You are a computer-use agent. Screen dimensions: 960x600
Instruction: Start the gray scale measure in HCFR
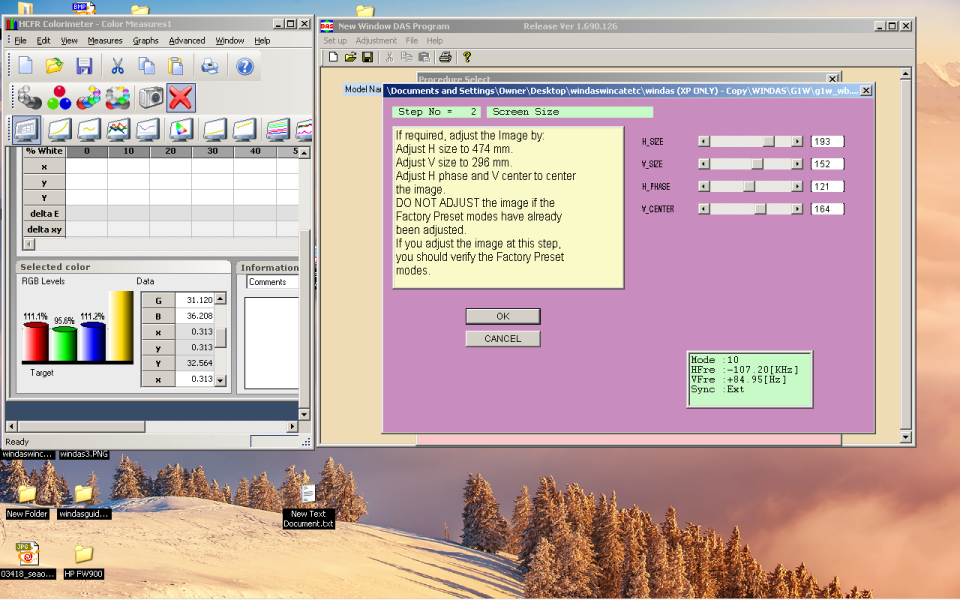pos(29,97)
